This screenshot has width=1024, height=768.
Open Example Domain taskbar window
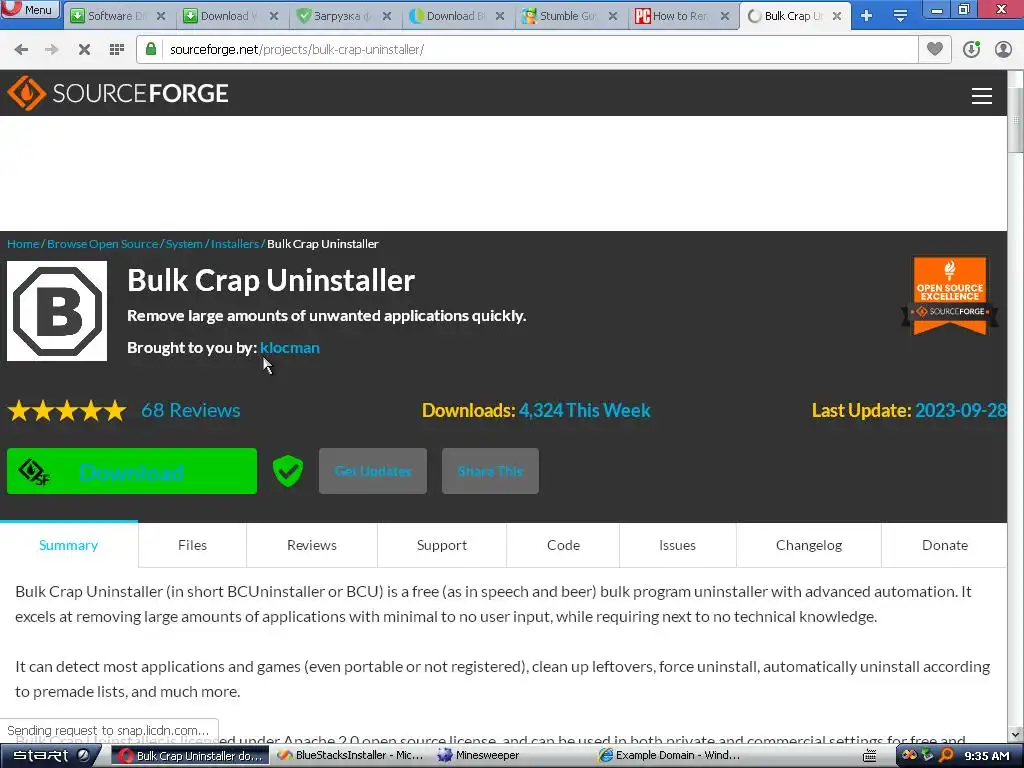click(669, 756)
